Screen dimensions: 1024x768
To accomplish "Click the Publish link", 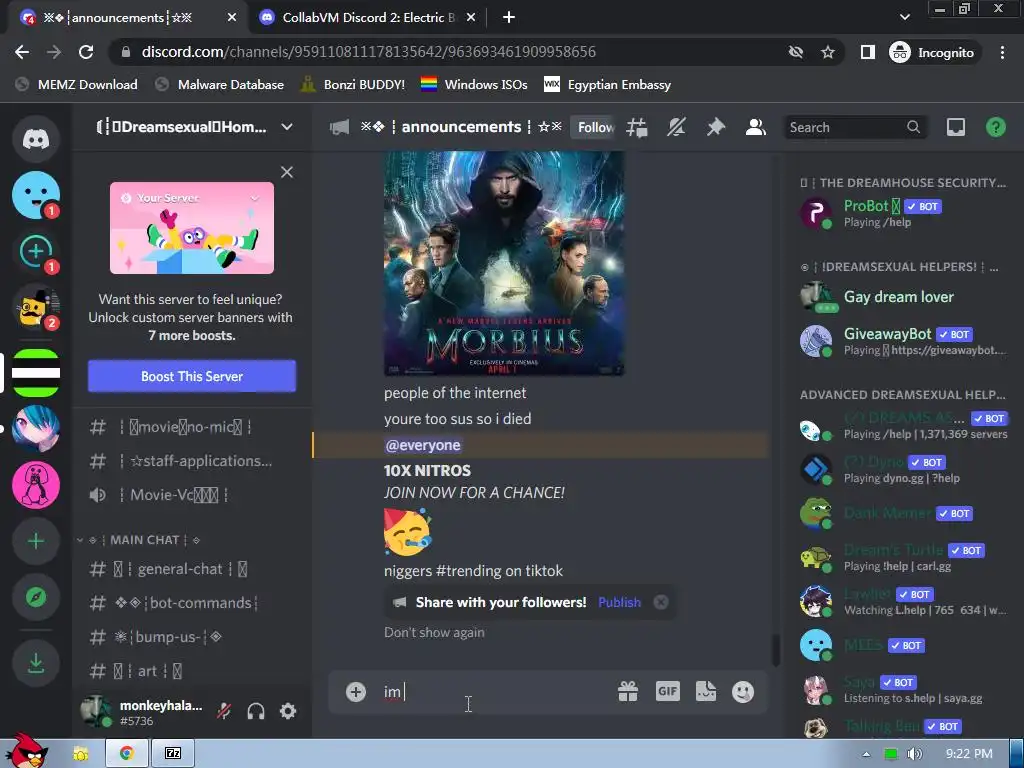I will coord(619,602).
